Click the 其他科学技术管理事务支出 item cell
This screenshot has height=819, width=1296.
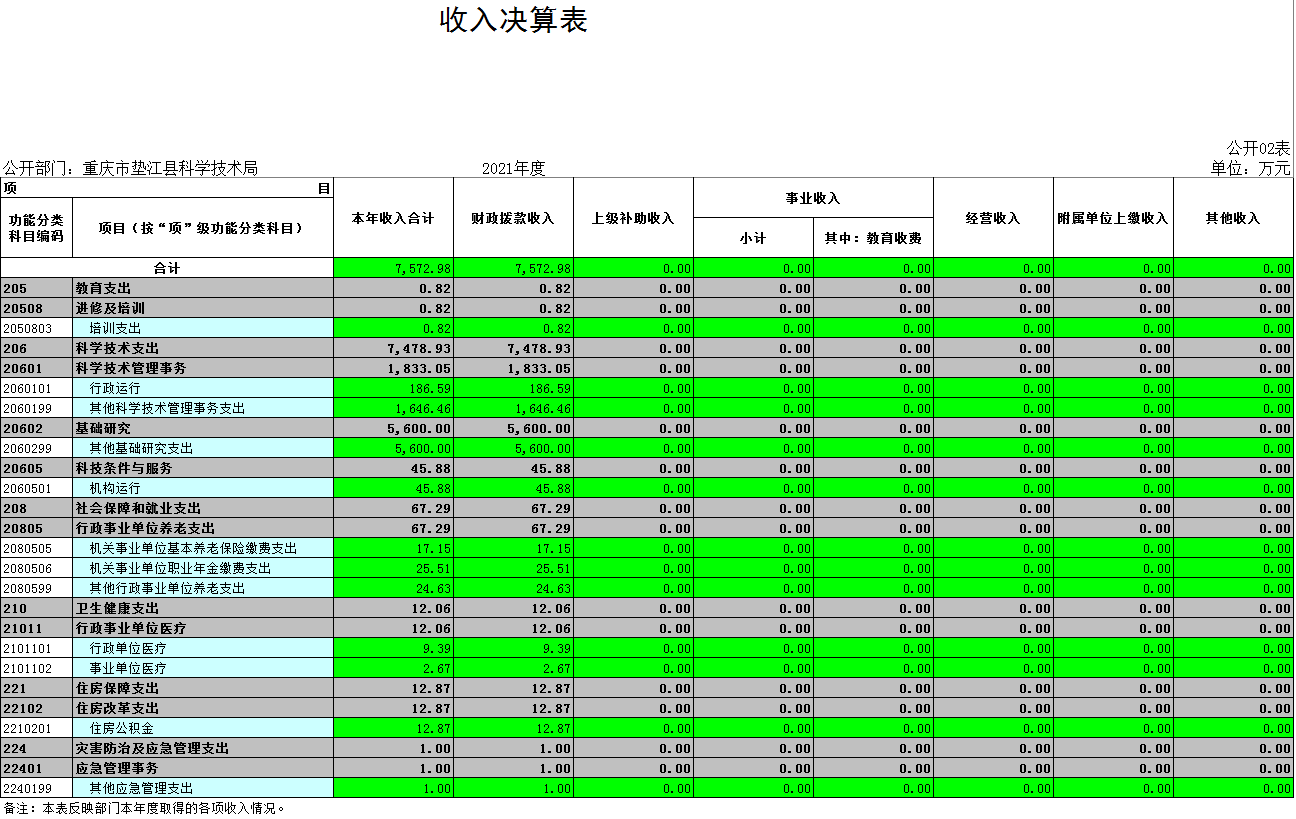(167, 408)
